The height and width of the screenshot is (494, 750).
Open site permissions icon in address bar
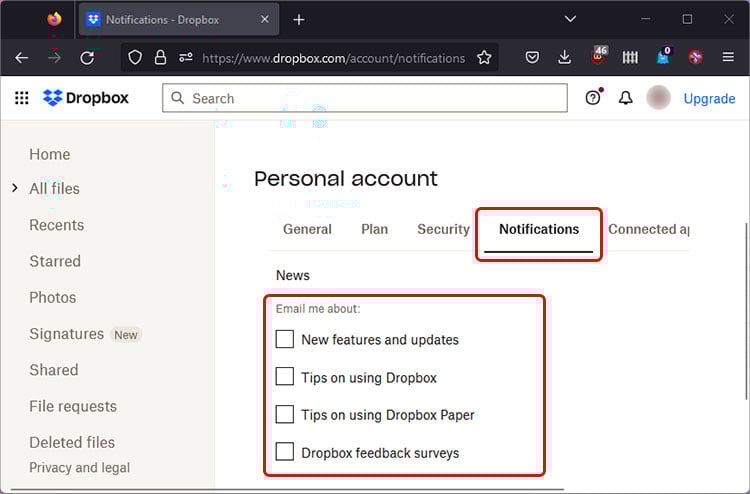[186, 58]
